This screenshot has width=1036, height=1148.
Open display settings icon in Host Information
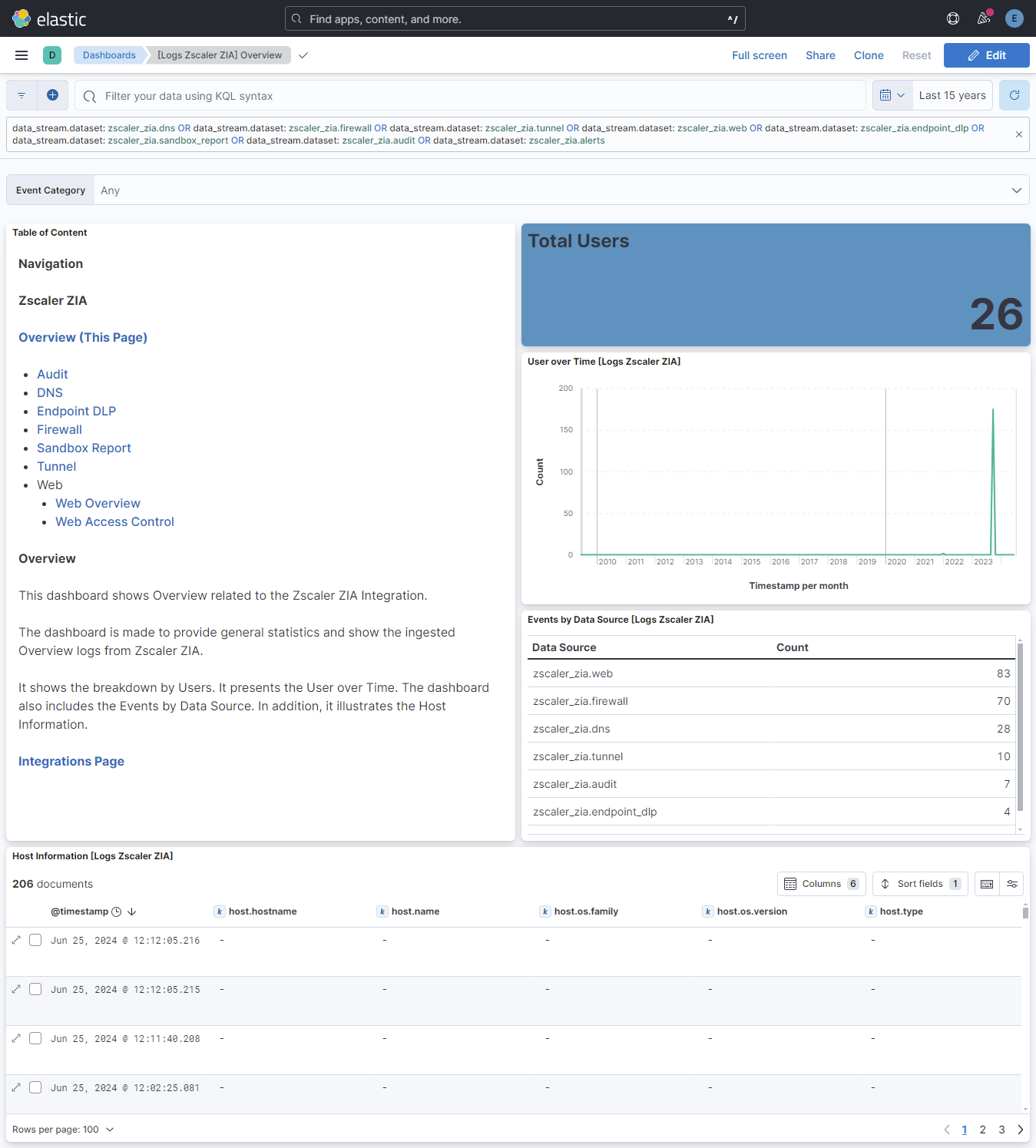tap(1012, 884)
